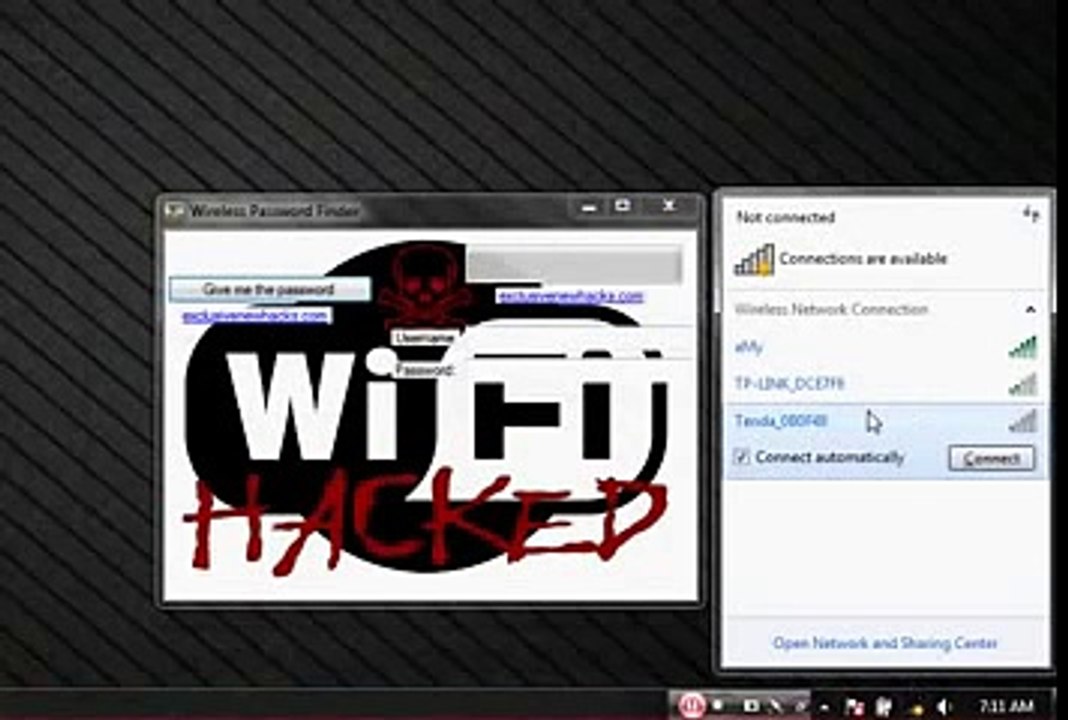Click the 'Give me the password' button
This screenshot has width=1068, height=720.
[270, 289]
